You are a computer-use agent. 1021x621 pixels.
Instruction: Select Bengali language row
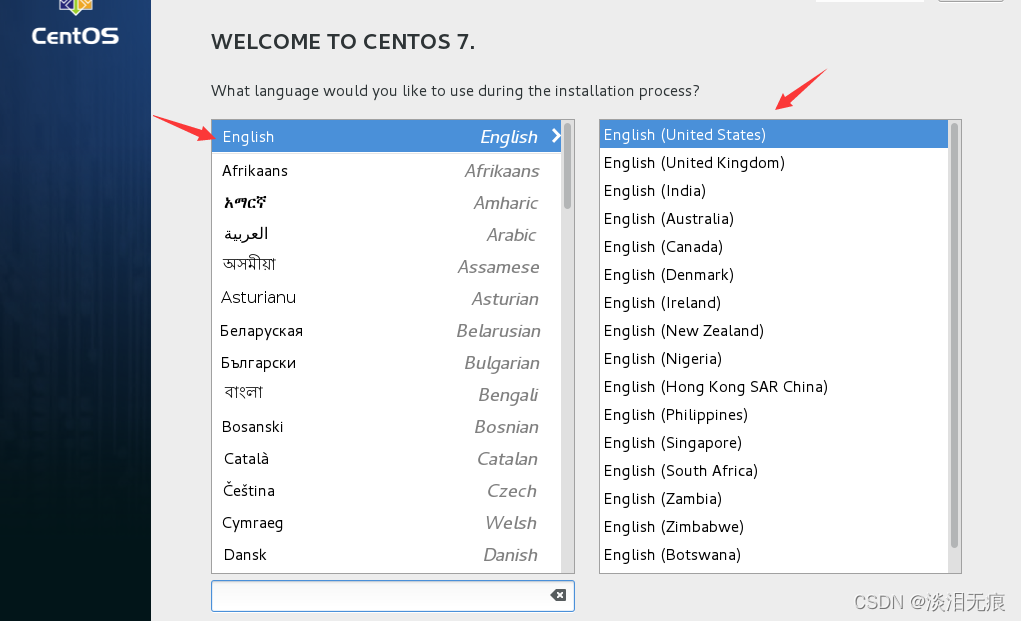tap(386, 394)
